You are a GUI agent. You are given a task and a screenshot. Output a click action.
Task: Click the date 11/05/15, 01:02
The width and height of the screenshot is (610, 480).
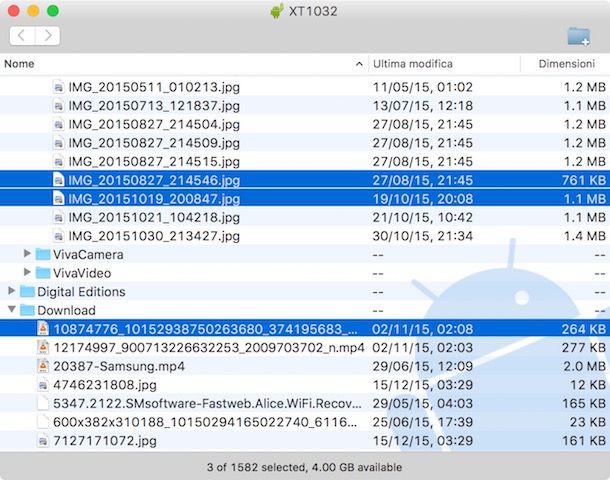[423, 87]
